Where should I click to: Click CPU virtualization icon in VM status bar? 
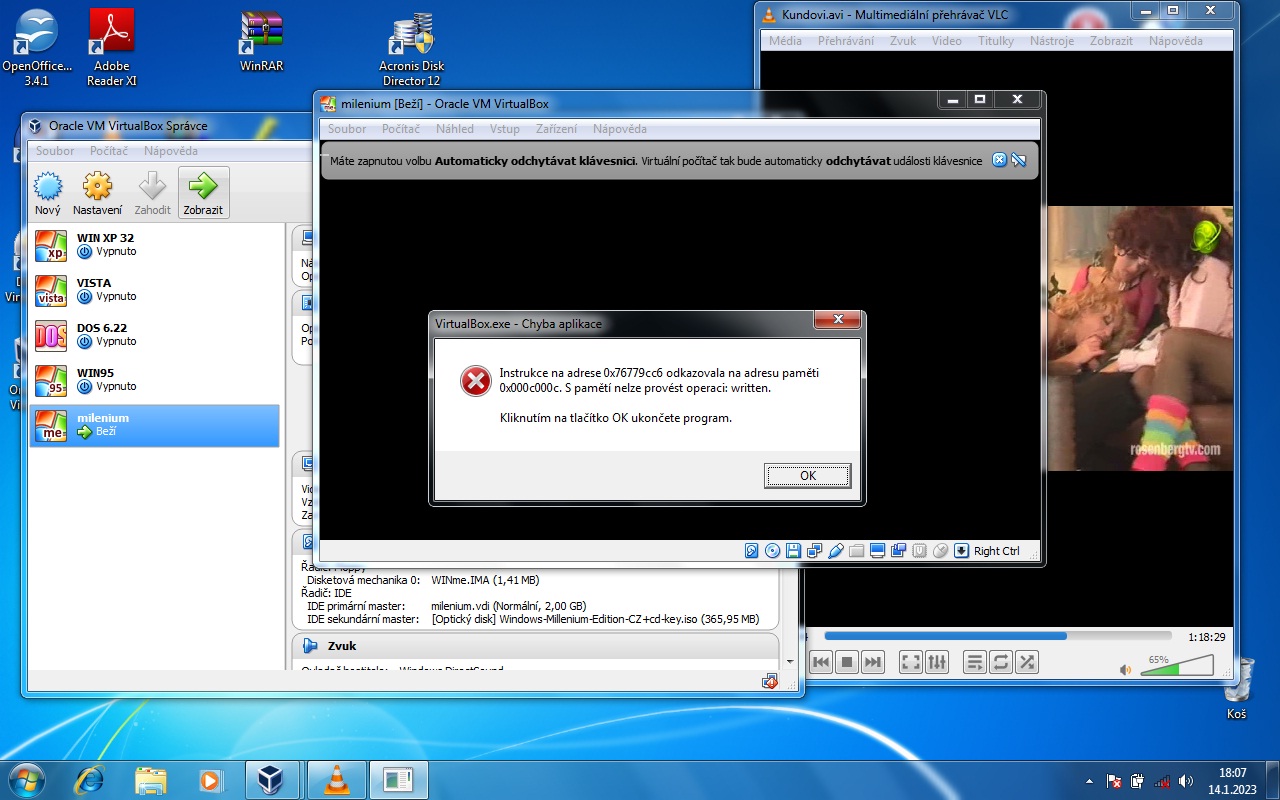pos(919,551)
